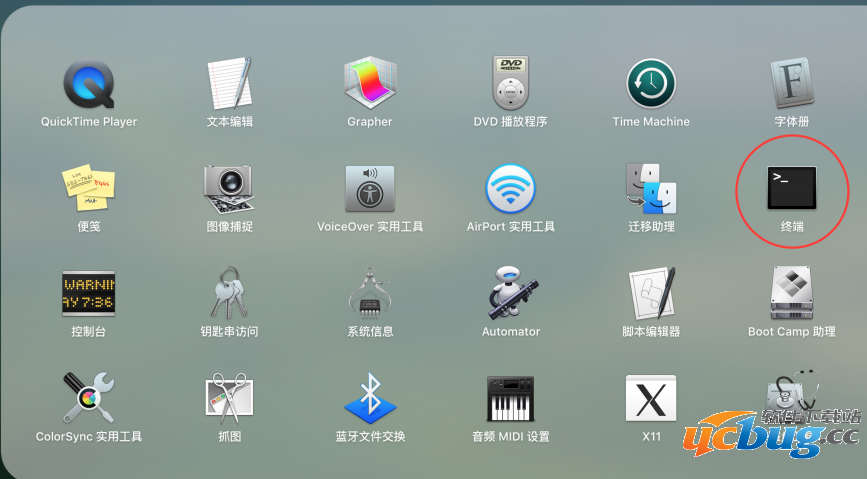Launch DVD 播放程序 player
Viewport: 867px width, 479px height.
pos(510,83)
